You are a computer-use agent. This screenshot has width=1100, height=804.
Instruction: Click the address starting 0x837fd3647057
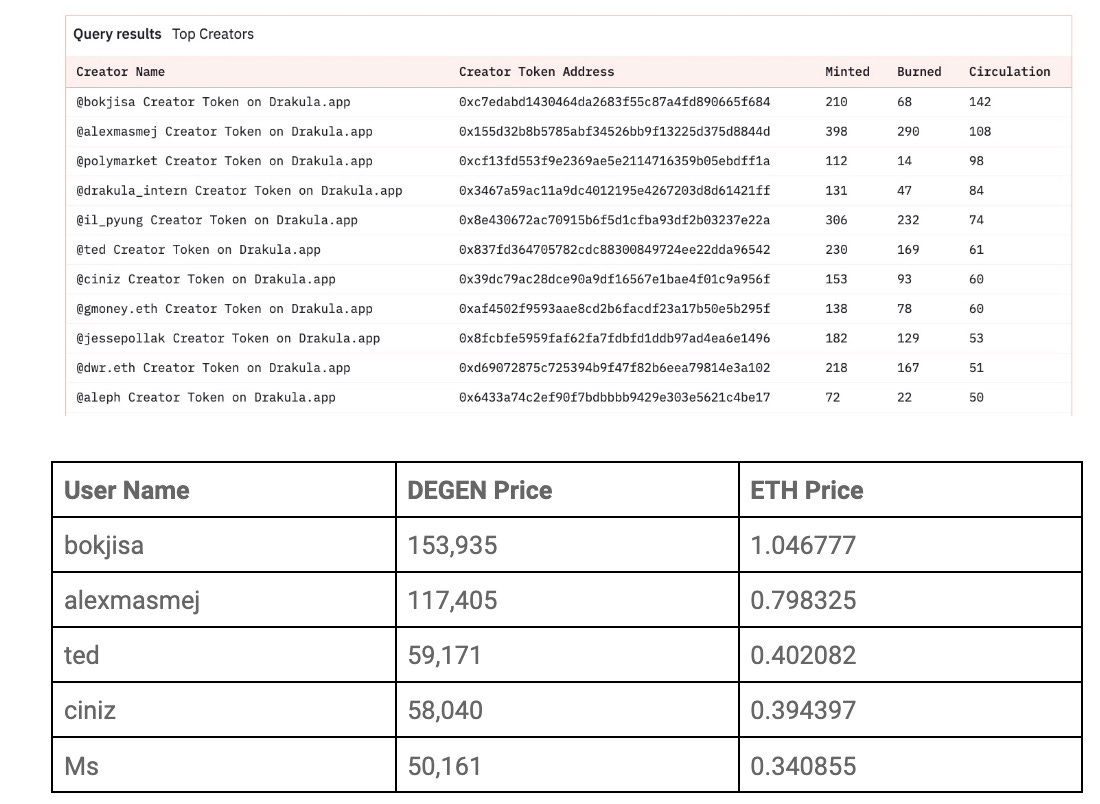(x=615, y=249)
